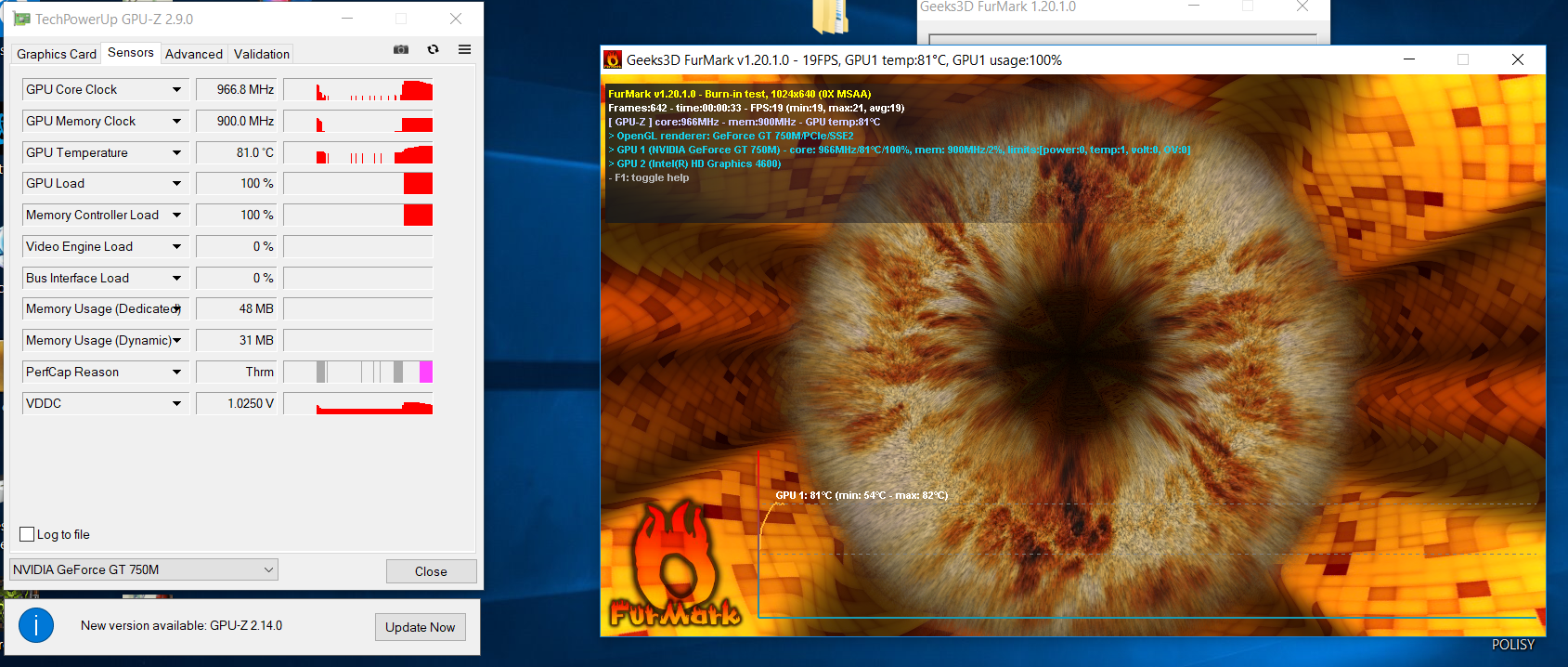The image size is (1568, 667).
Task: Select the Sensors tab
Action: click(x=131, y=52)
